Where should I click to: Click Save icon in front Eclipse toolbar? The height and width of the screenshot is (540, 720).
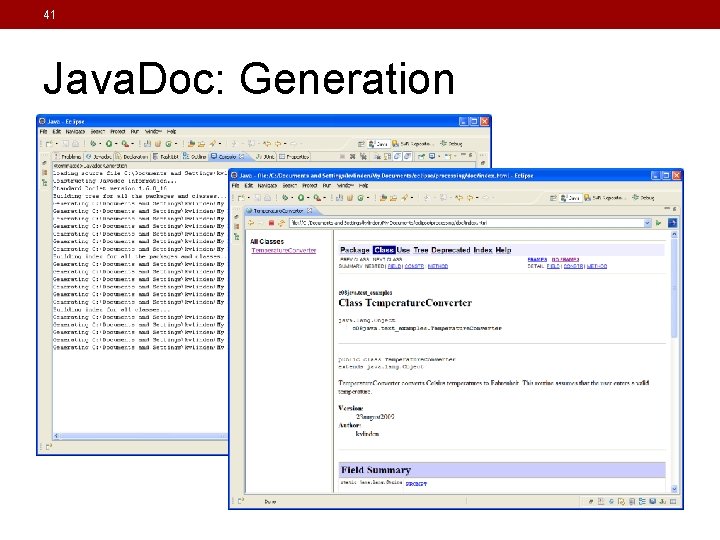(x=258, y=198)
